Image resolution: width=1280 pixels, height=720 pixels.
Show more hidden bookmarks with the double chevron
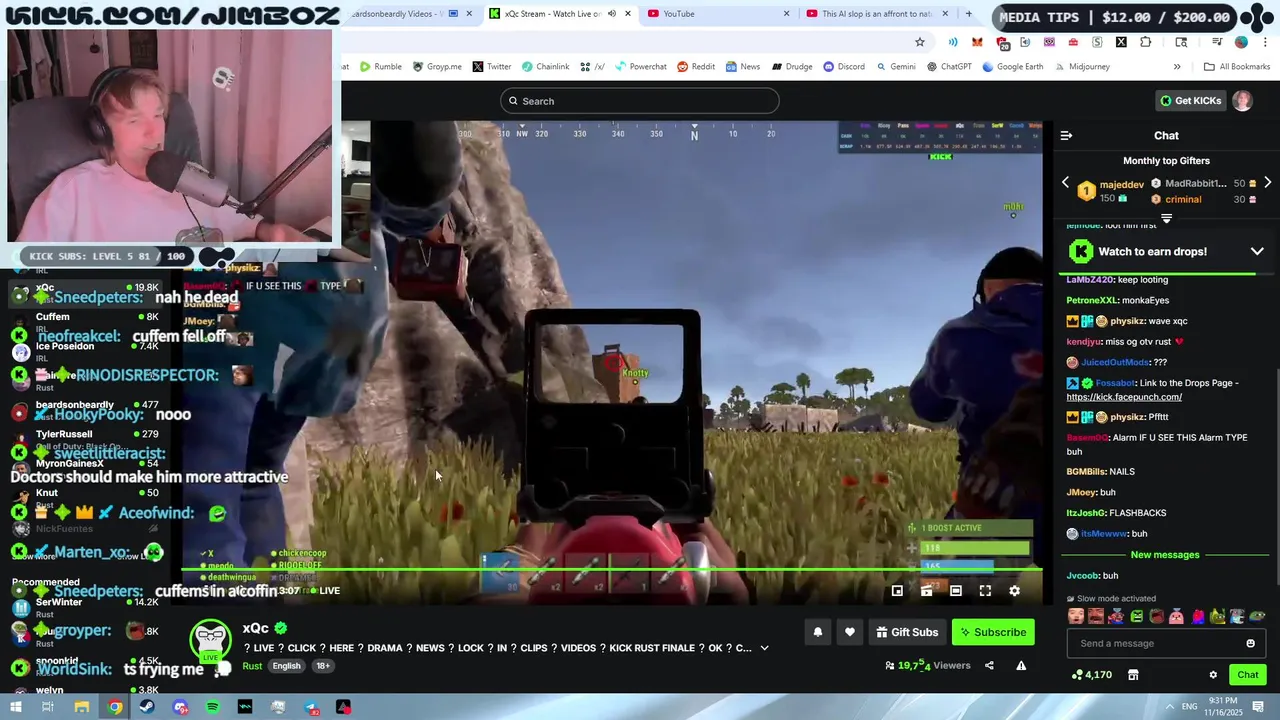1177,67
